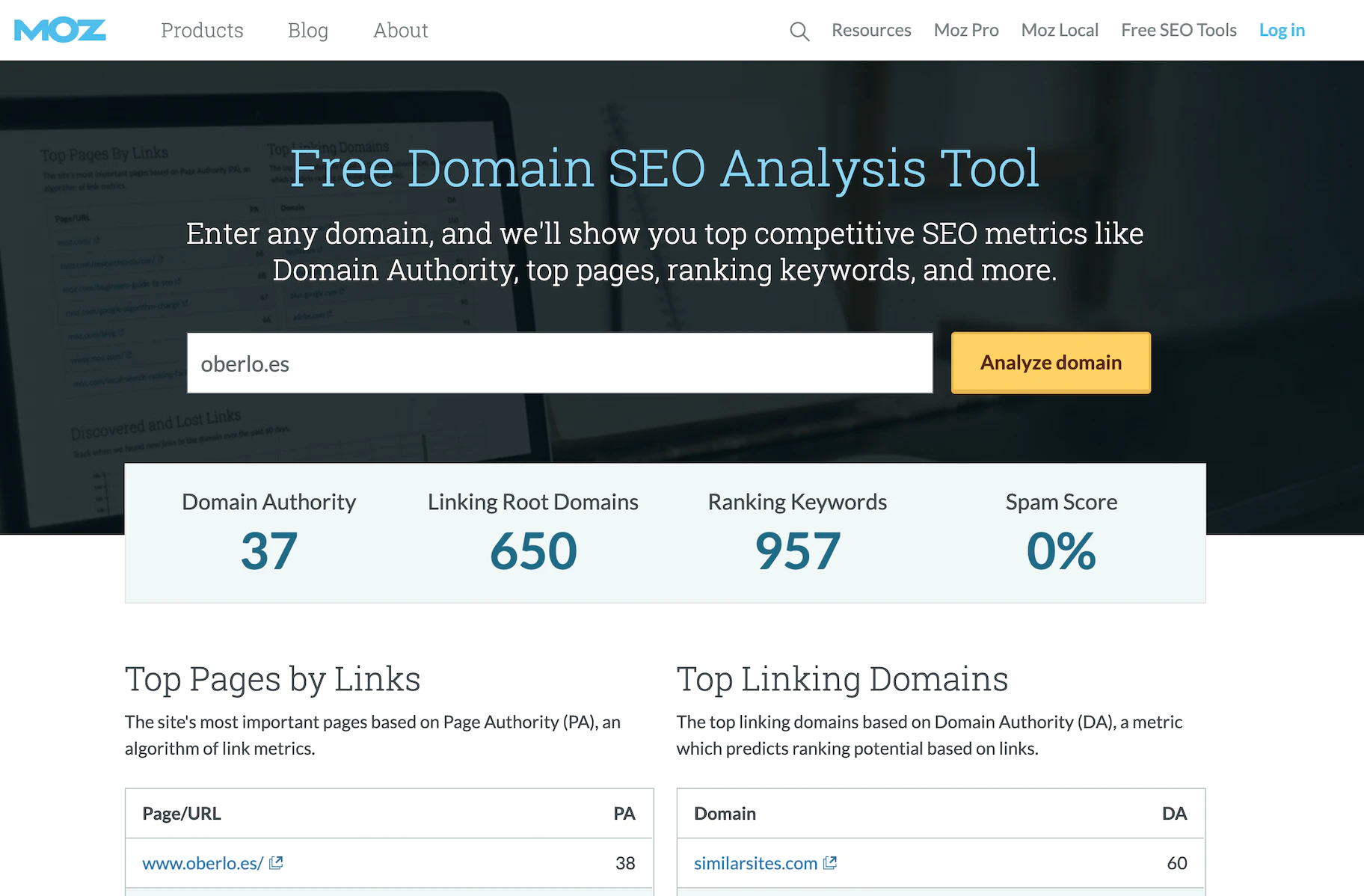Click the Free Domain SEO Analysis Tool title
Screen dimensions: 1364x896
point(665,168)
